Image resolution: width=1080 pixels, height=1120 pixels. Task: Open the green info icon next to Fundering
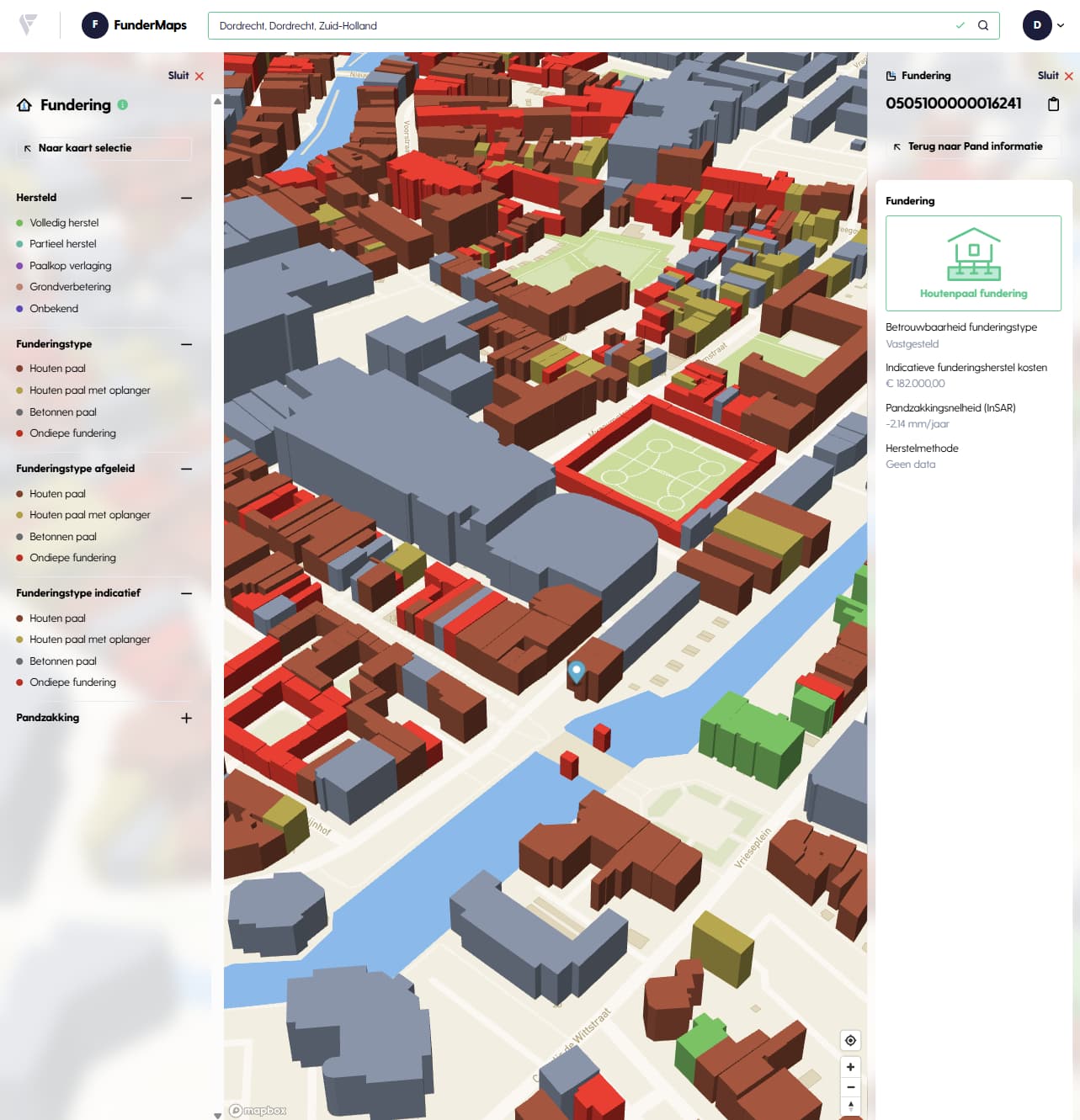click(x=124, y=105)
